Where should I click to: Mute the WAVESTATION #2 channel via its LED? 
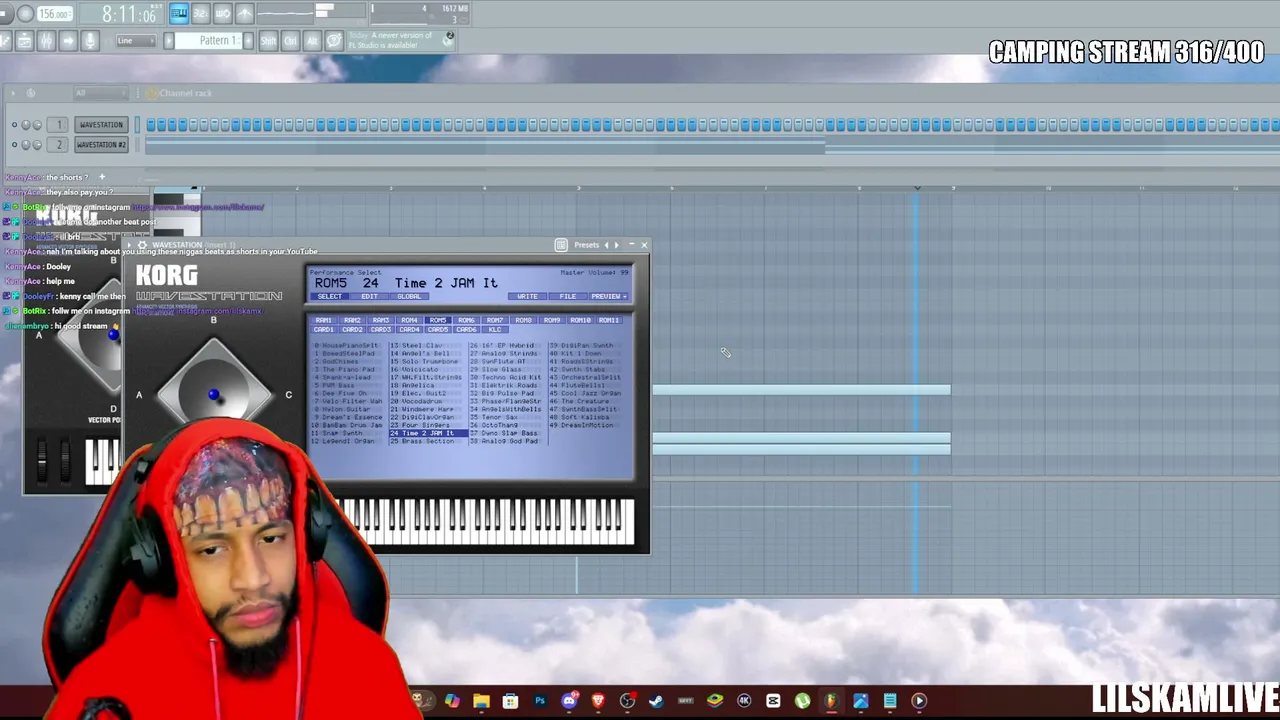tap(14, 145)
